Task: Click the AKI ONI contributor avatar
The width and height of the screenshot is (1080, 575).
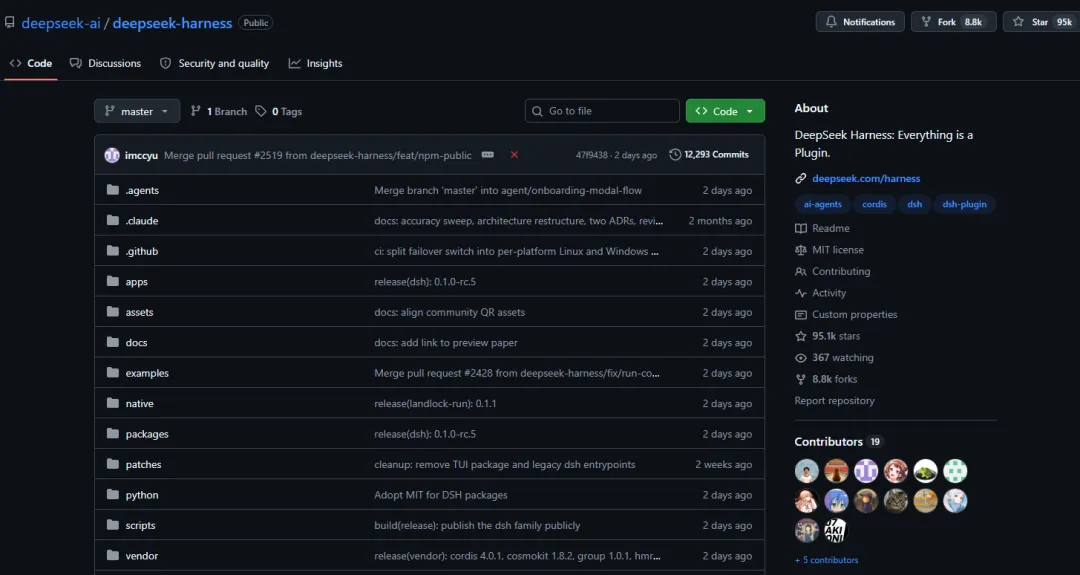Action: pos(836,530)
